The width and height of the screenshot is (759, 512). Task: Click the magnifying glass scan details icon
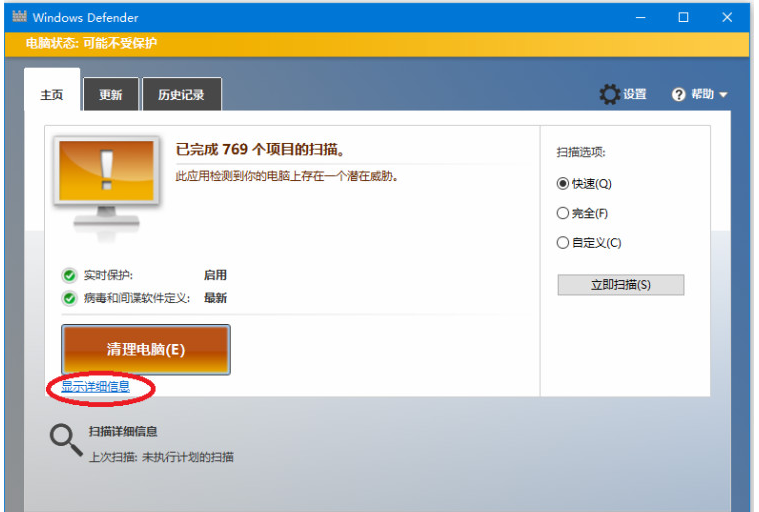pyautogui.click(x=66, y=440)
